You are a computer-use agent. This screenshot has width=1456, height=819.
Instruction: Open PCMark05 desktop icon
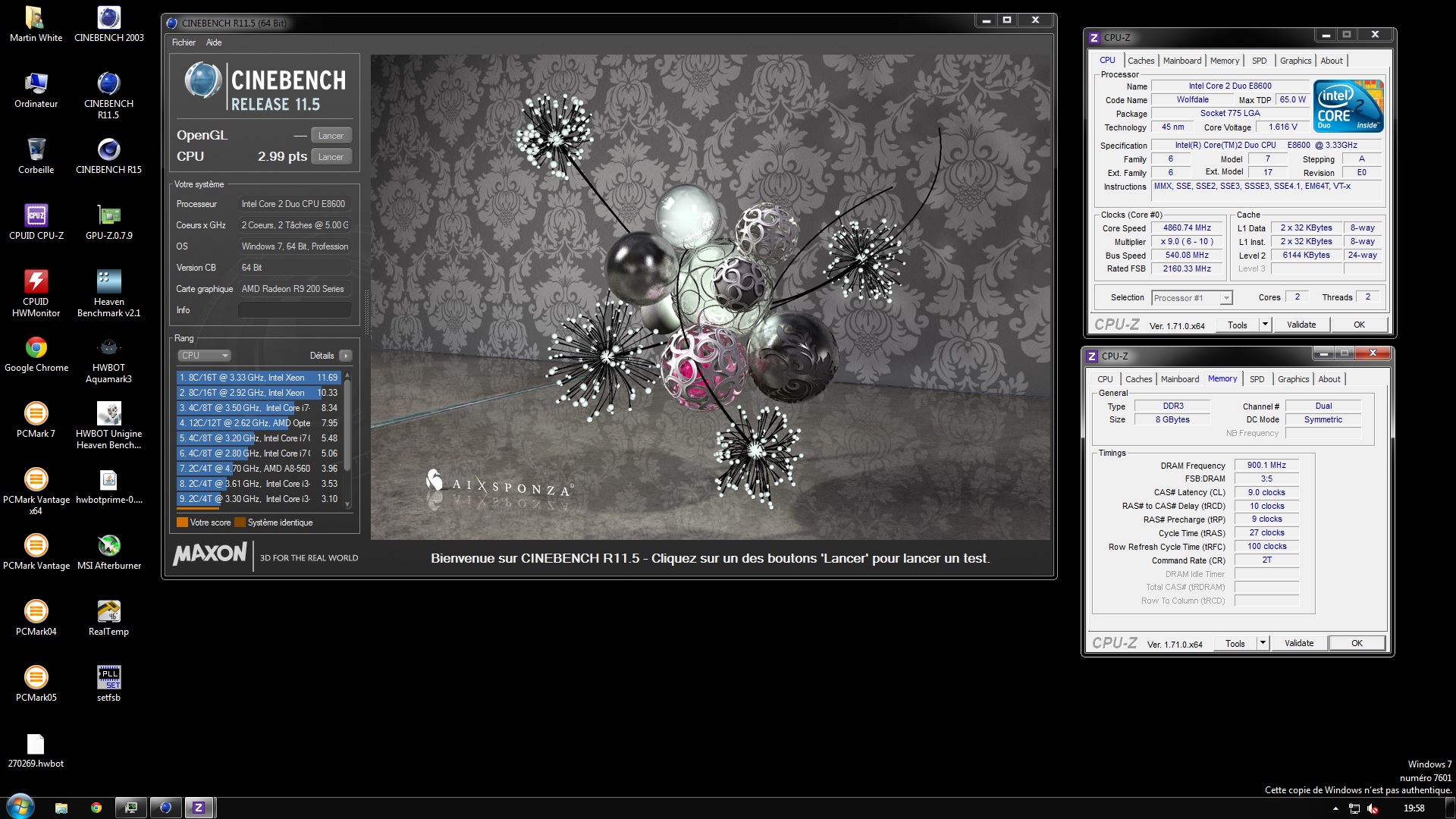pos(36,684)
